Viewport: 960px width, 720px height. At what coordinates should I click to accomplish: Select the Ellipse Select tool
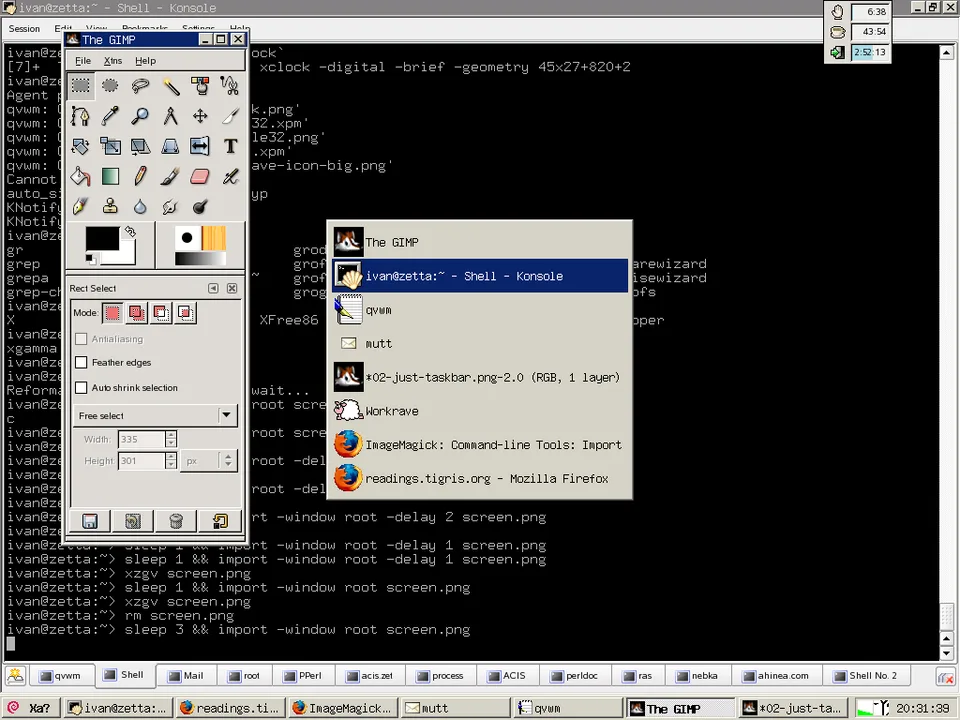[x=110, y=86]
